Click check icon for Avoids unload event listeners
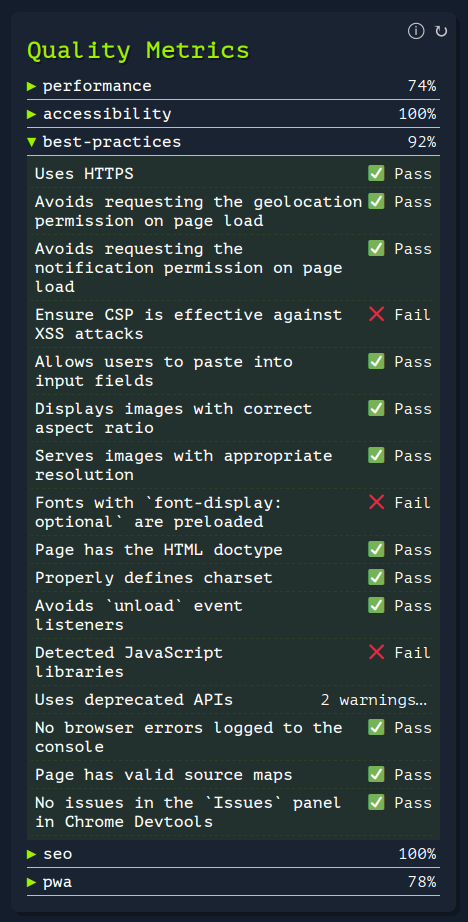This screenshot has height=922, width=468. 376,606
